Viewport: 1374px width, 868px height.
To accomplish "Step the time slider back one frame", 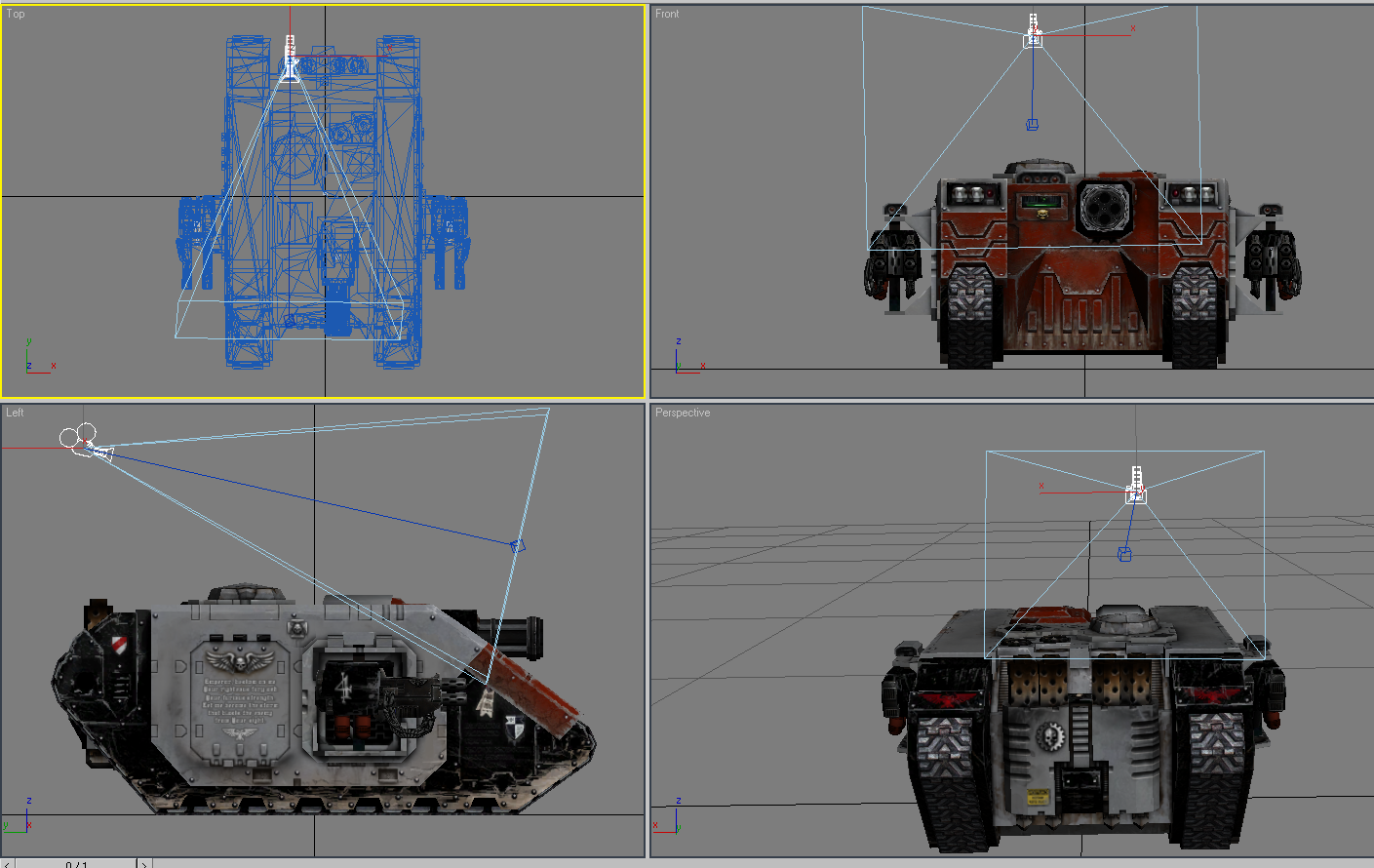I will tap(8, 863).
